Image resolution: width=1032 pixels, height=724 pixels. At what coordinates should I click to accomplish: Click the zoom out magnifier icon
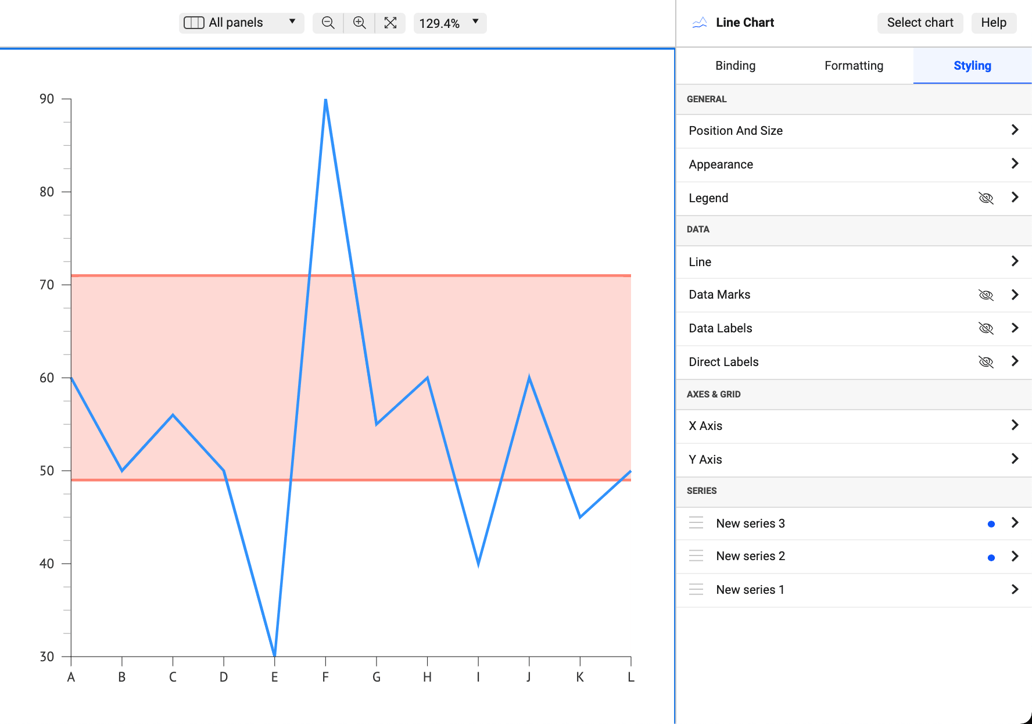tap(327, 22)
